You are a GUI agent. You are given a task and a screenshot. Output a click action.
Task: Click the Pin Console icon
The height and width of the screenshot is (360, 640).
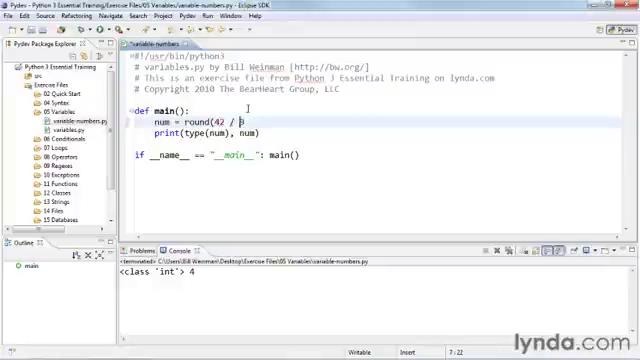point(574,251)
